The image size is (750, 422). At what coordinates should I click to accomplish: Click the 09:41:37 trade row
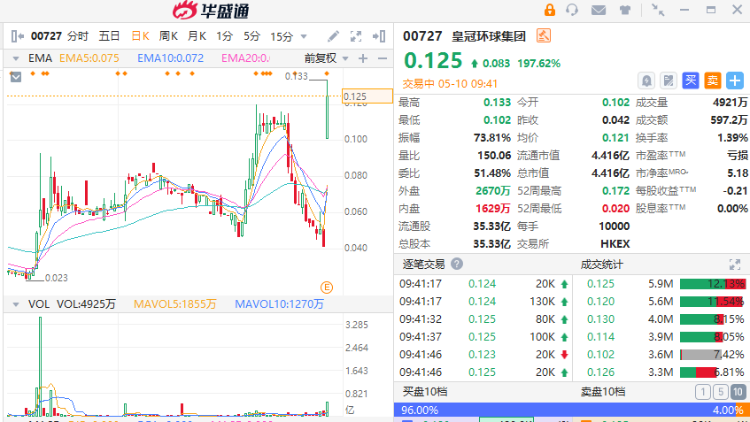pyautogui.click(x=484, y=337)
